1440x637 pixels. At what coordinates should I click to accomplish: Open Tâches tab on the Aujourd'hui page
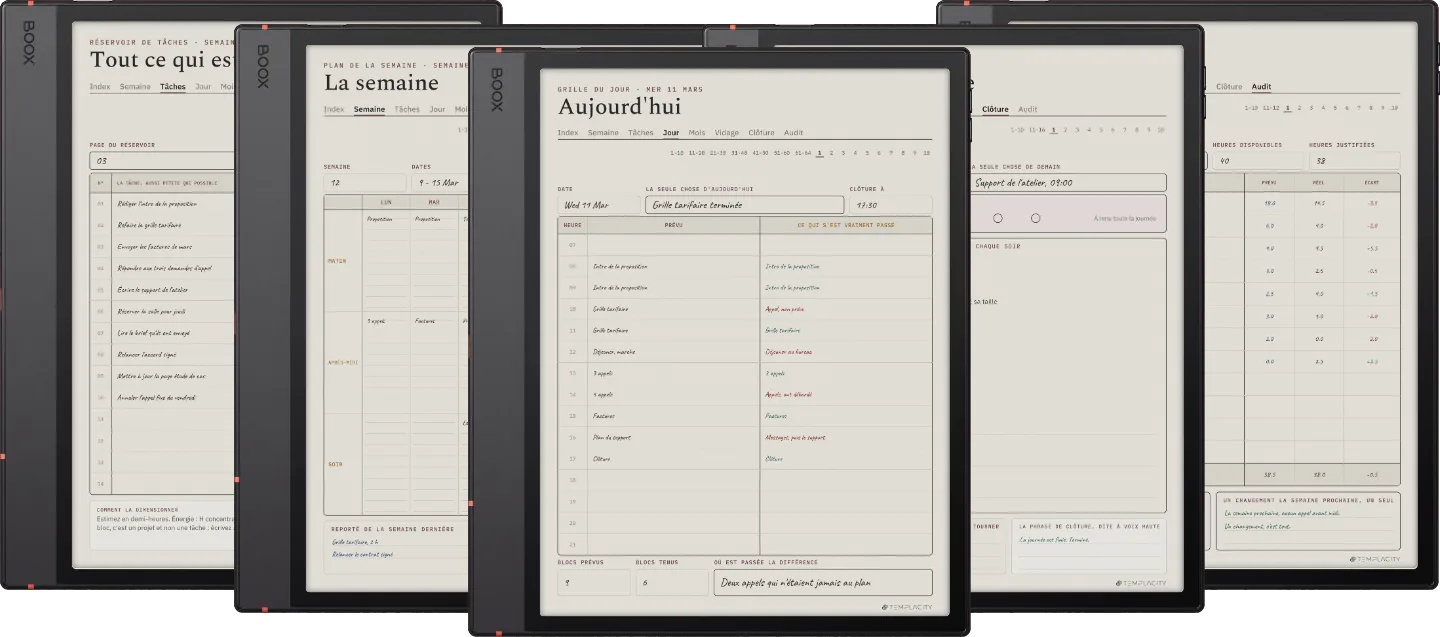point(641,132)
